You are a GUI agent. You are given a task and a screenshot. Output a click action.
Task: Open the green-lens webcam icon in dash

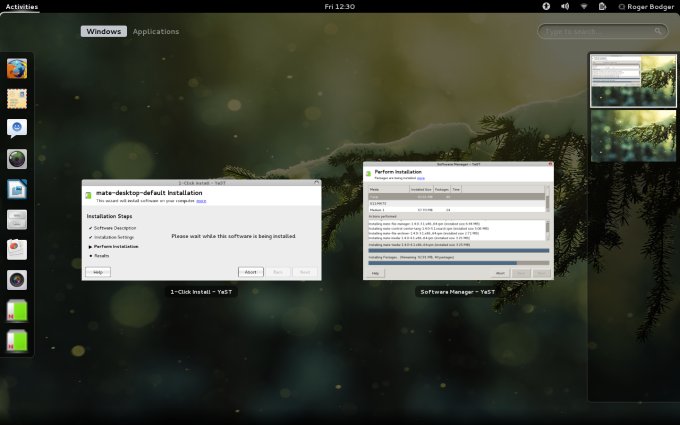pos(17,159)
